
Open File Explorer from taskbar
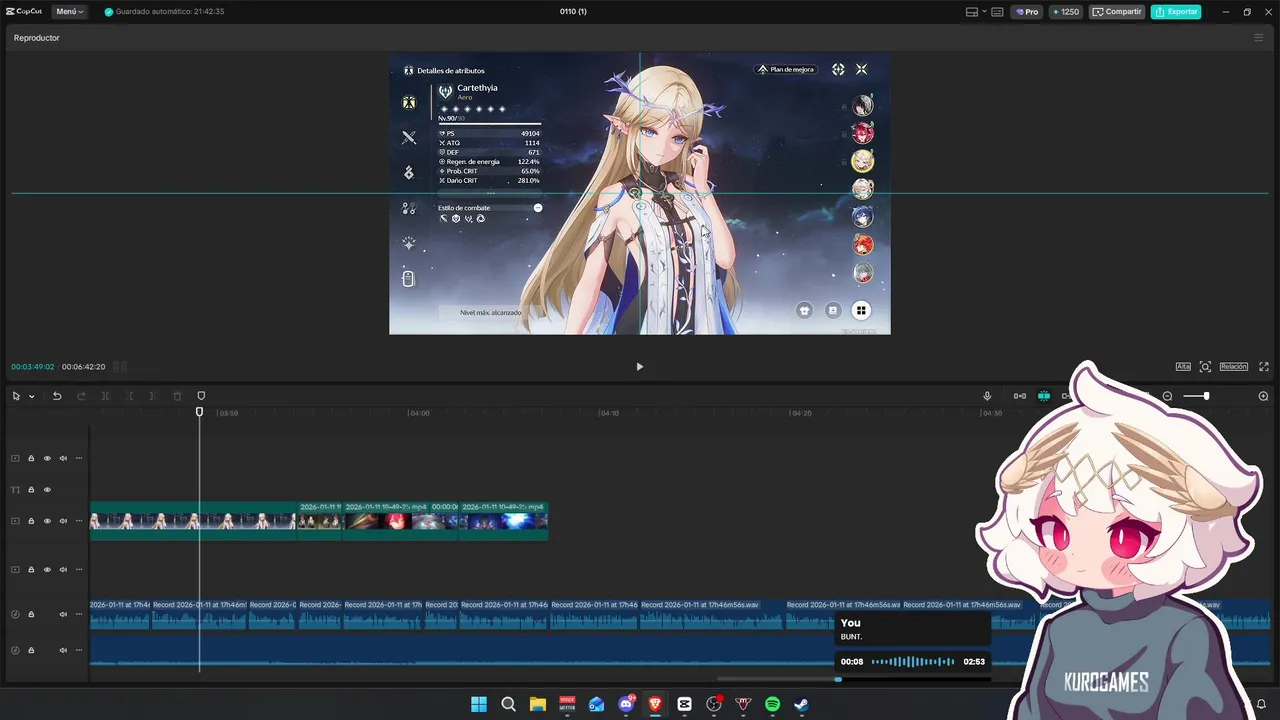(x=537, y=704)
